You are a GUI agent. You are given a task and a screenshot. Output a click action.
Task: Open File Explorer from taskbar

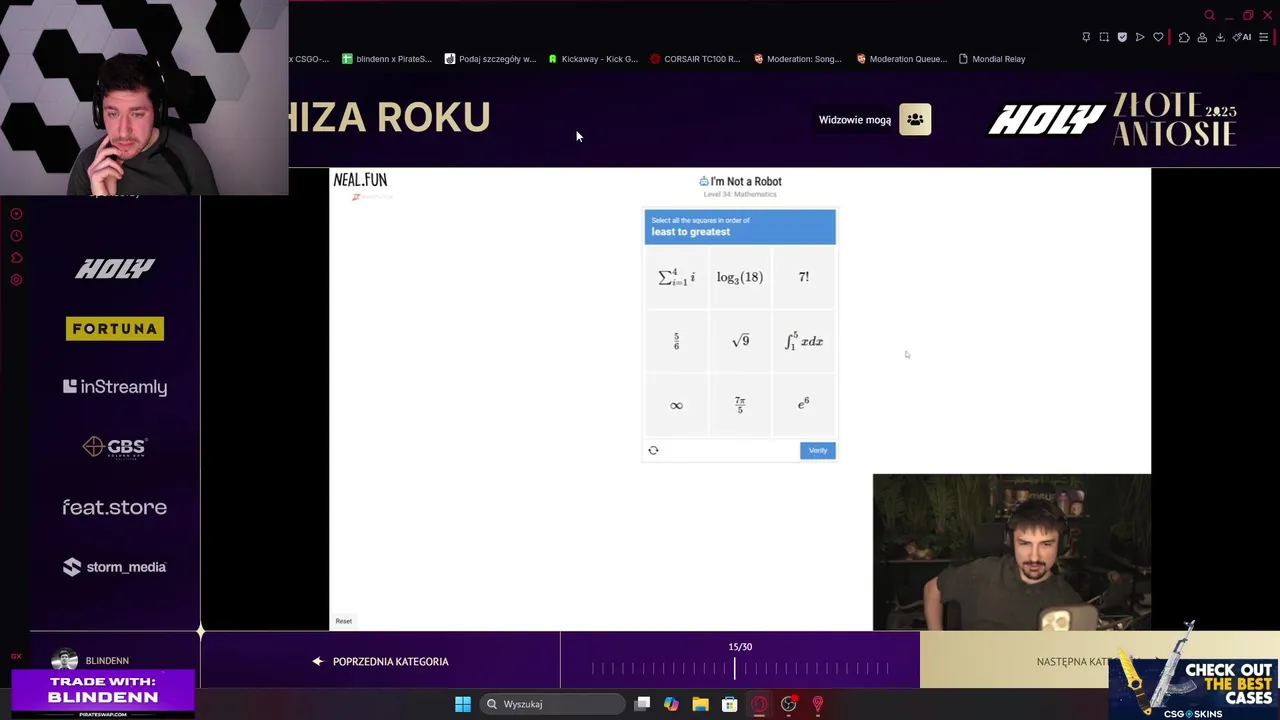coord(700,704)
